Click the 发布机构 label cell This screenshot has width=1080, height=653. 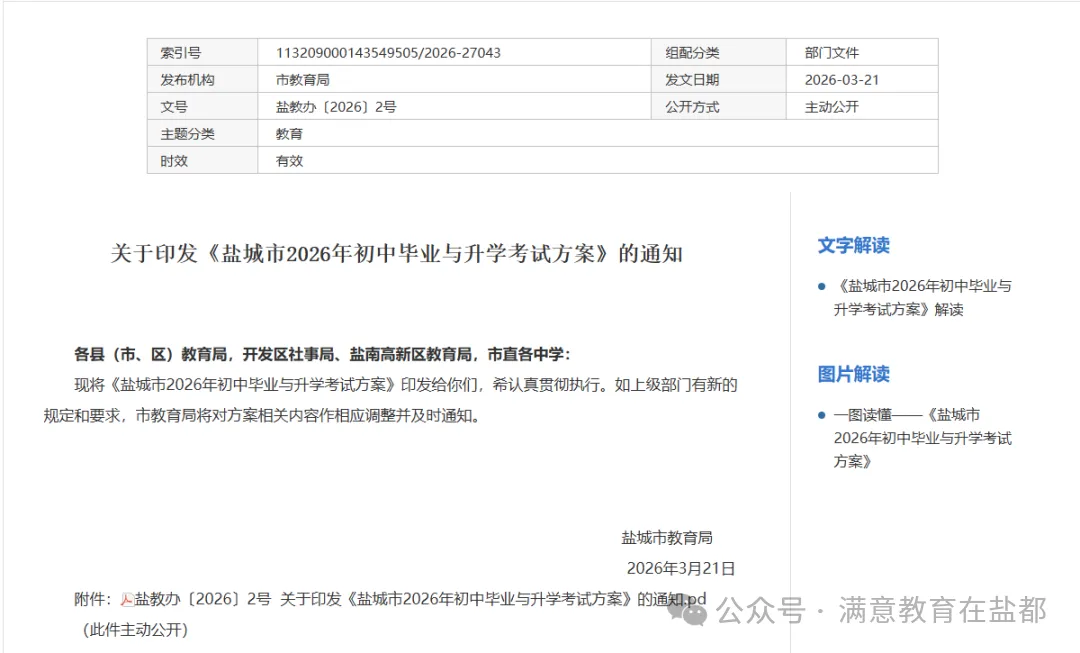pos(202,79)
